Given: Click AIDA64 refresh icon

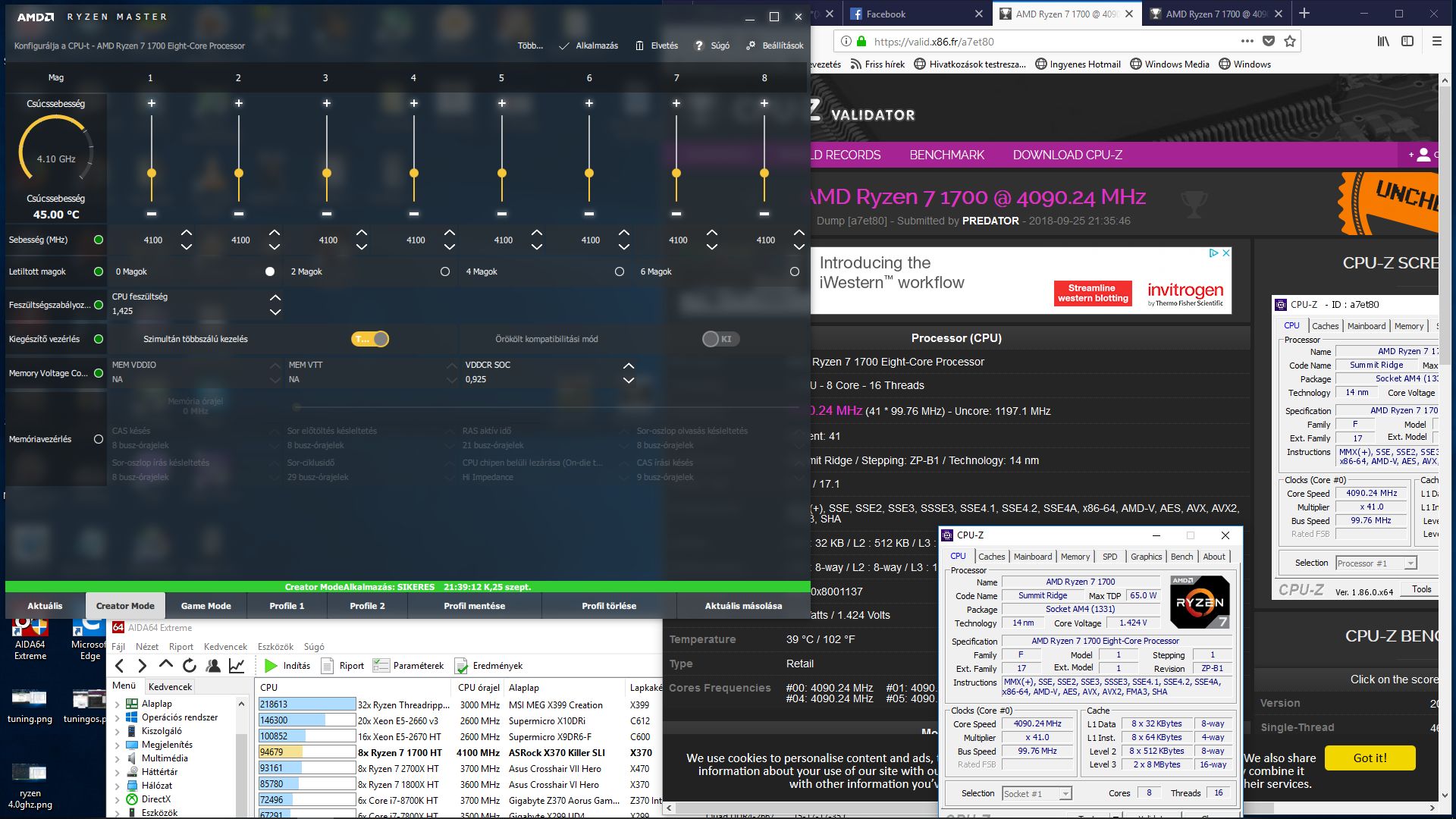Looking at the screenshot, I should pyautogui.click(x=190, y=666).
